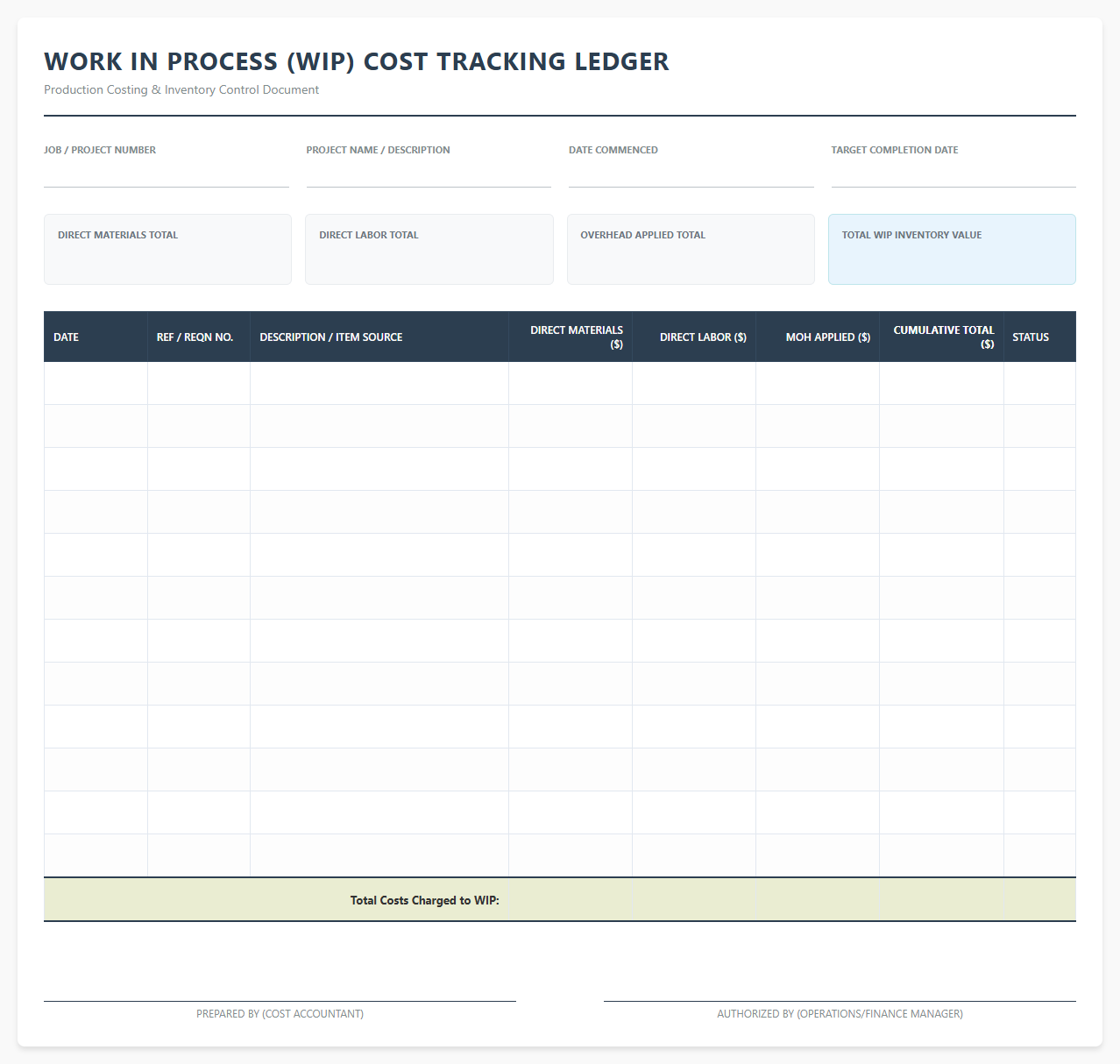
Task: Click the DATE column header
Action: tap(96, 337)
